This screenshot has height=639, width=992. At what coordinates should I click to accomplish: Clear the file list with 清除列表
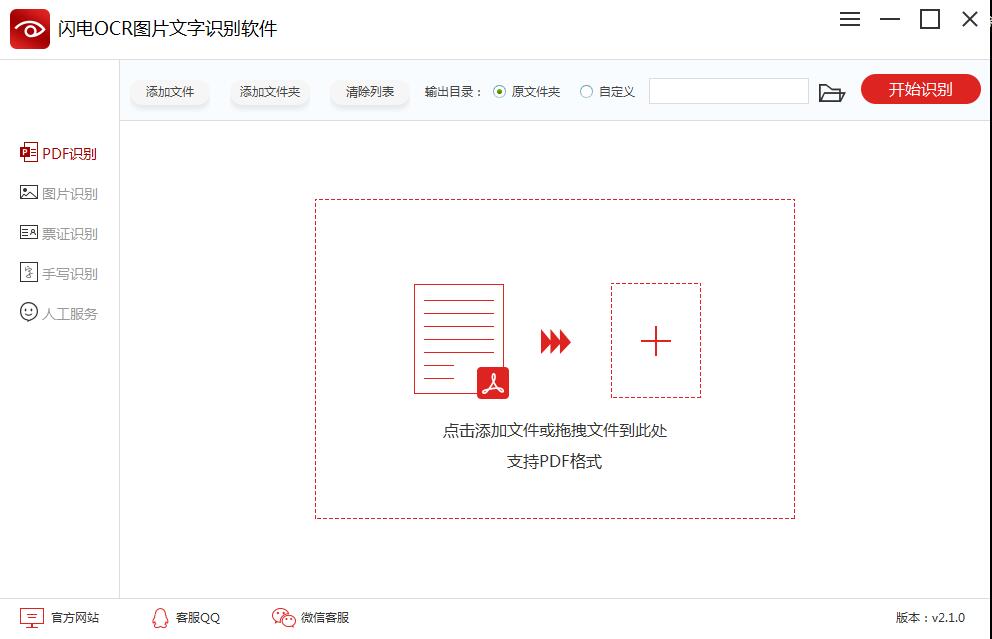(368, 90)
